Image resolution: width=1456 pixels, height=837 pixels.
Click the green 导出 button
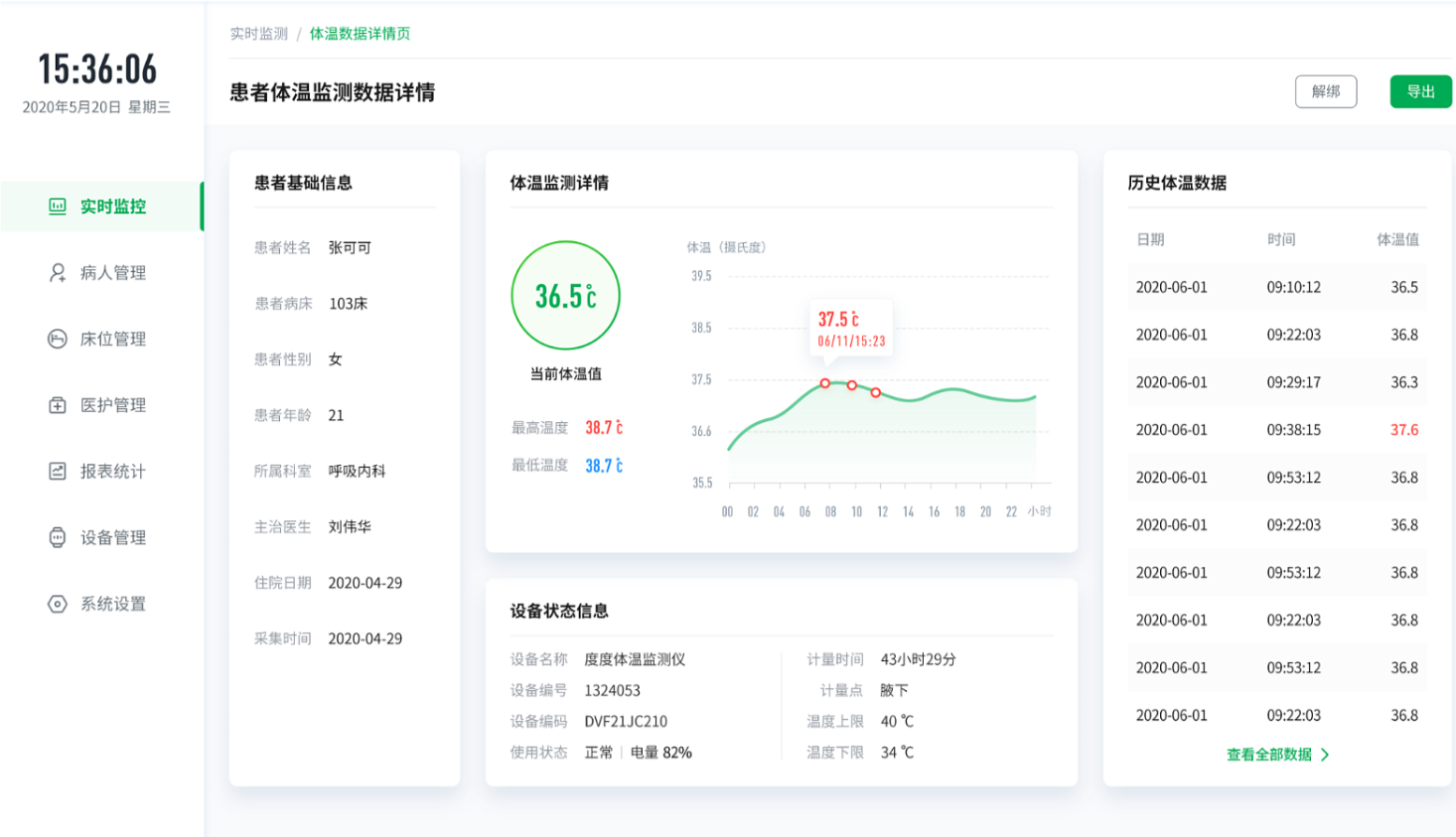(1420, 91)
